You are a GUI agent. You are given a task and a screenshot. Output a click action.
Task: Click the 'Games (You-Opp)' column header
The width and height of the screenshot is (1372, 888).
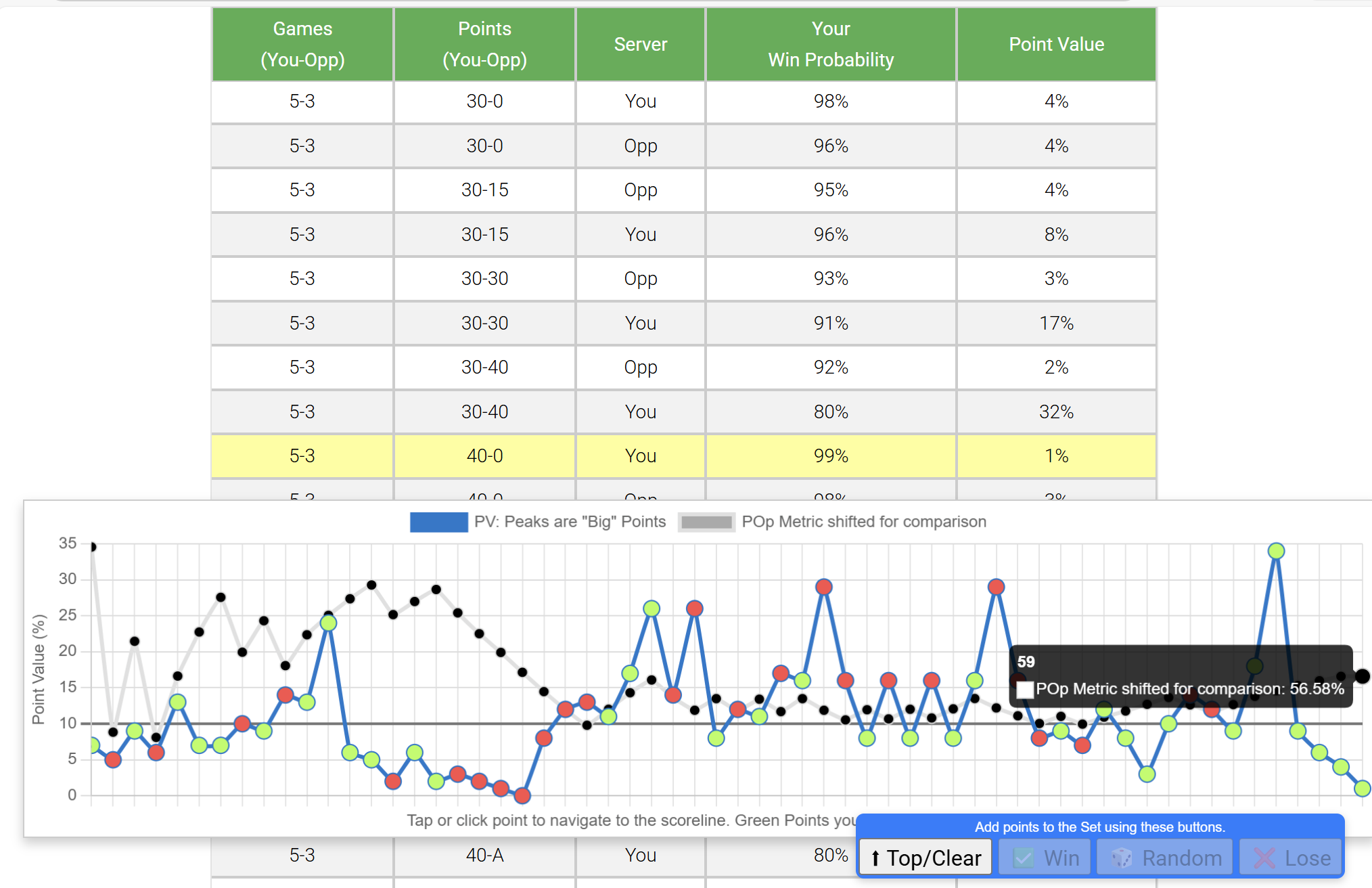point(302,45)
